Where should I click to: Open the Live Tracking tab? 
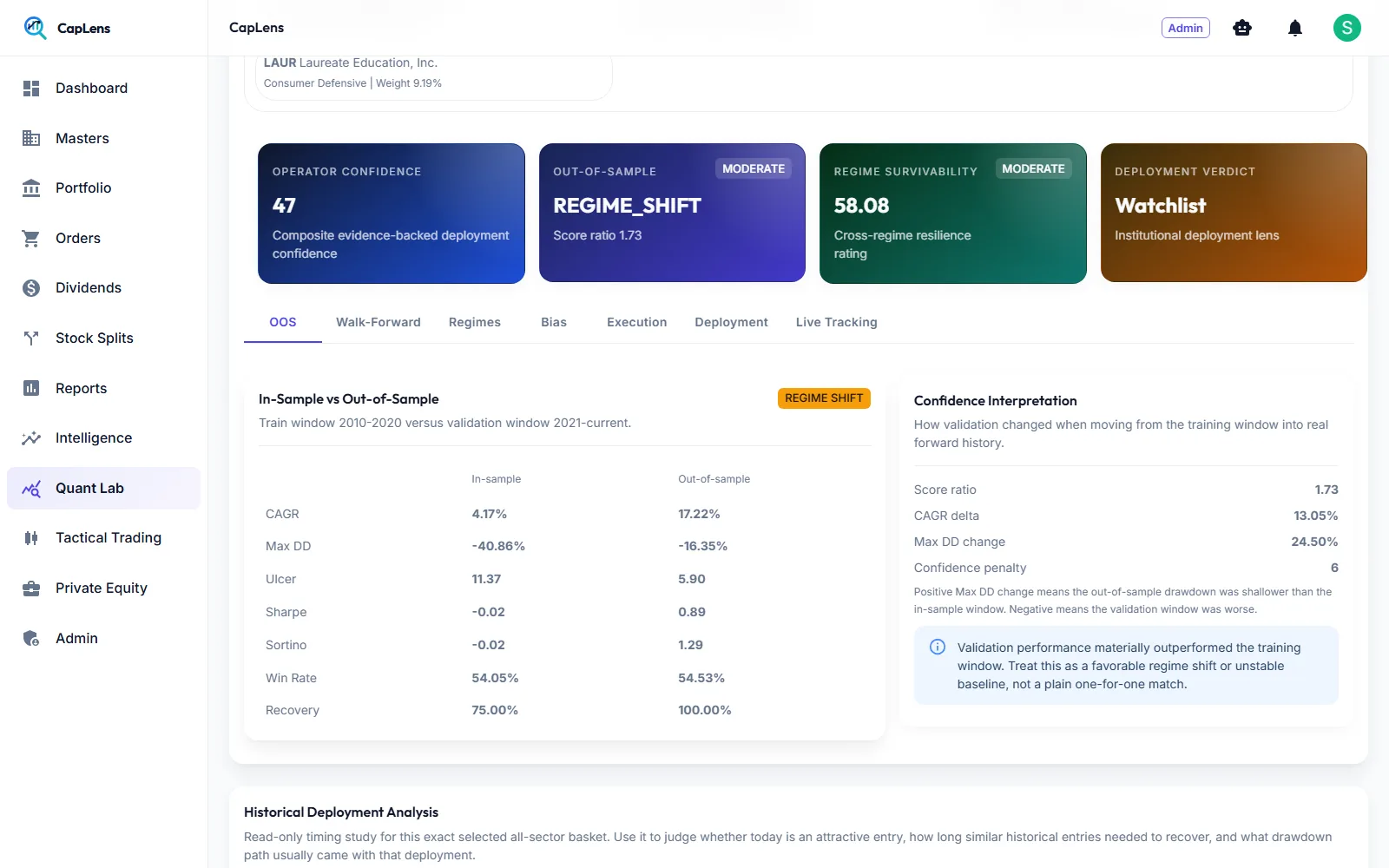tap(837, 322)
